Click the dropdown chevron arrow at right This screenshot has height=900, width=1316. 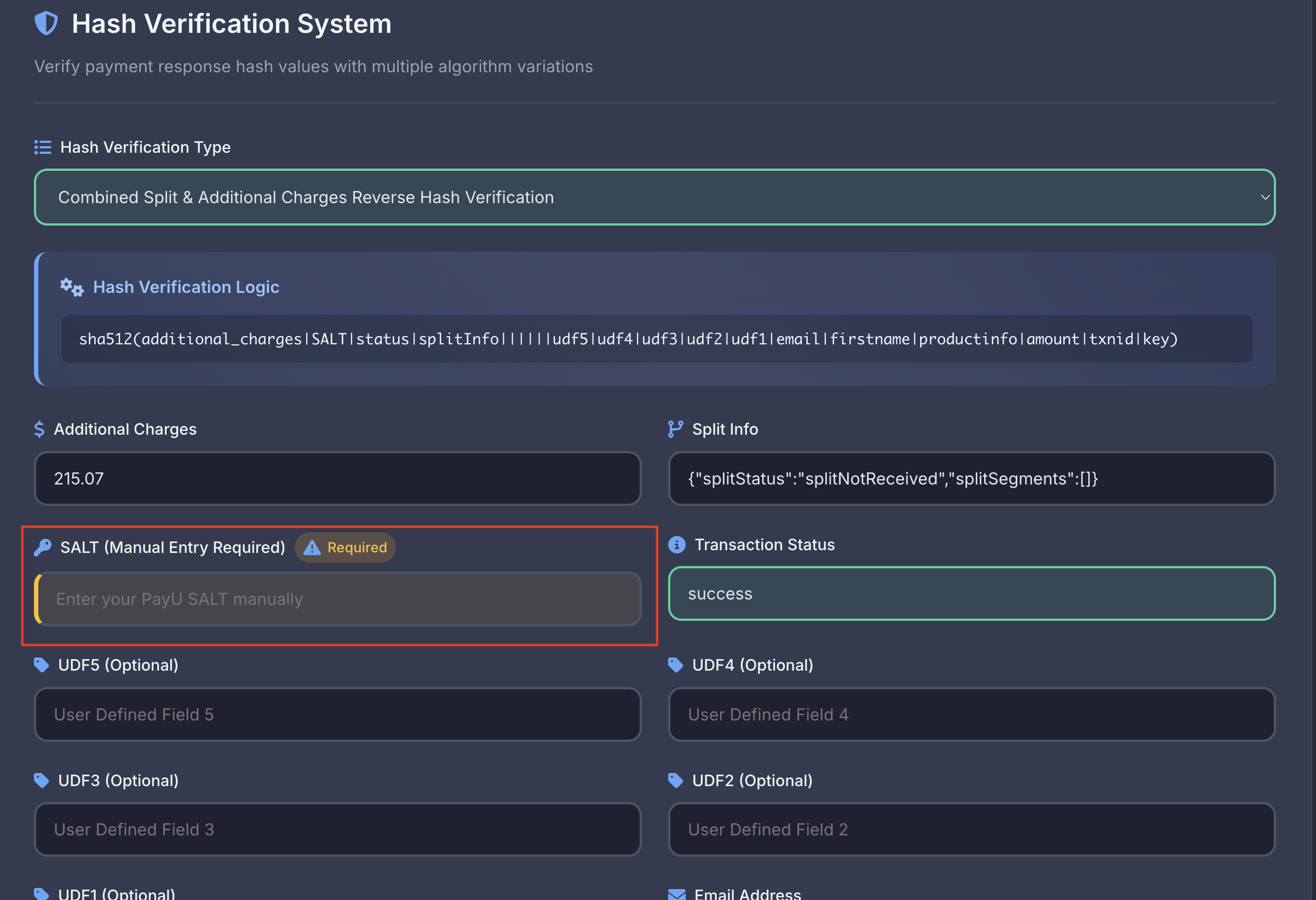(x=1265, y=197)
